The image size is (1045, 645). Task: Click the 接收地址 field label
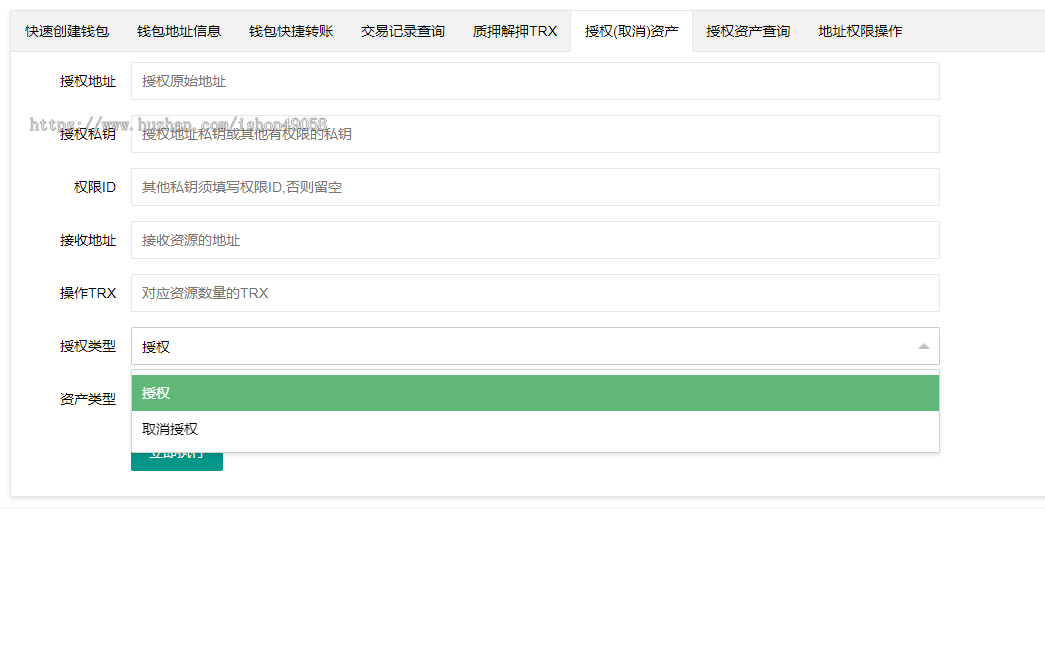click(x=87, y=240)
